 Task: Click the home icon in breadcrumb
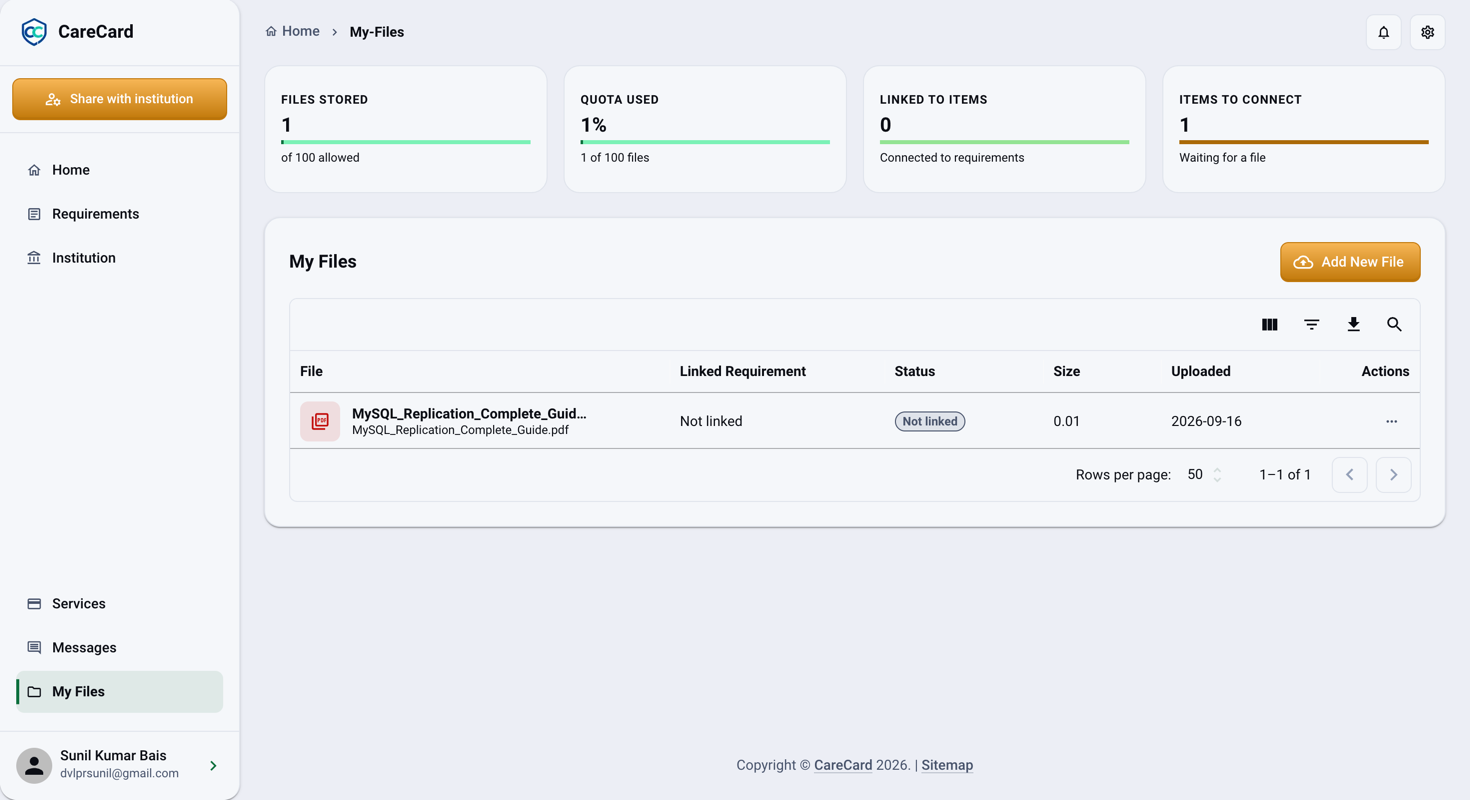tap(271, 32)
